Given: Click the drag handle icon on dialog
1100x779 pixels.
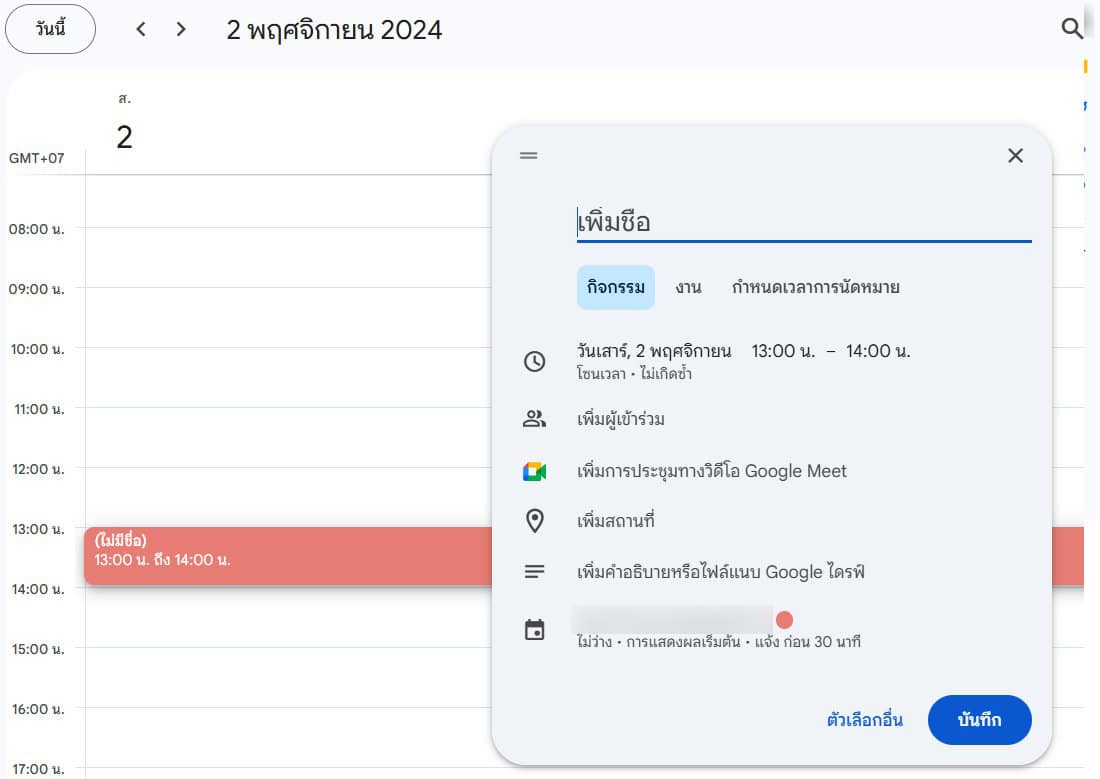Looking at the screenshot, I should (529, 156).
